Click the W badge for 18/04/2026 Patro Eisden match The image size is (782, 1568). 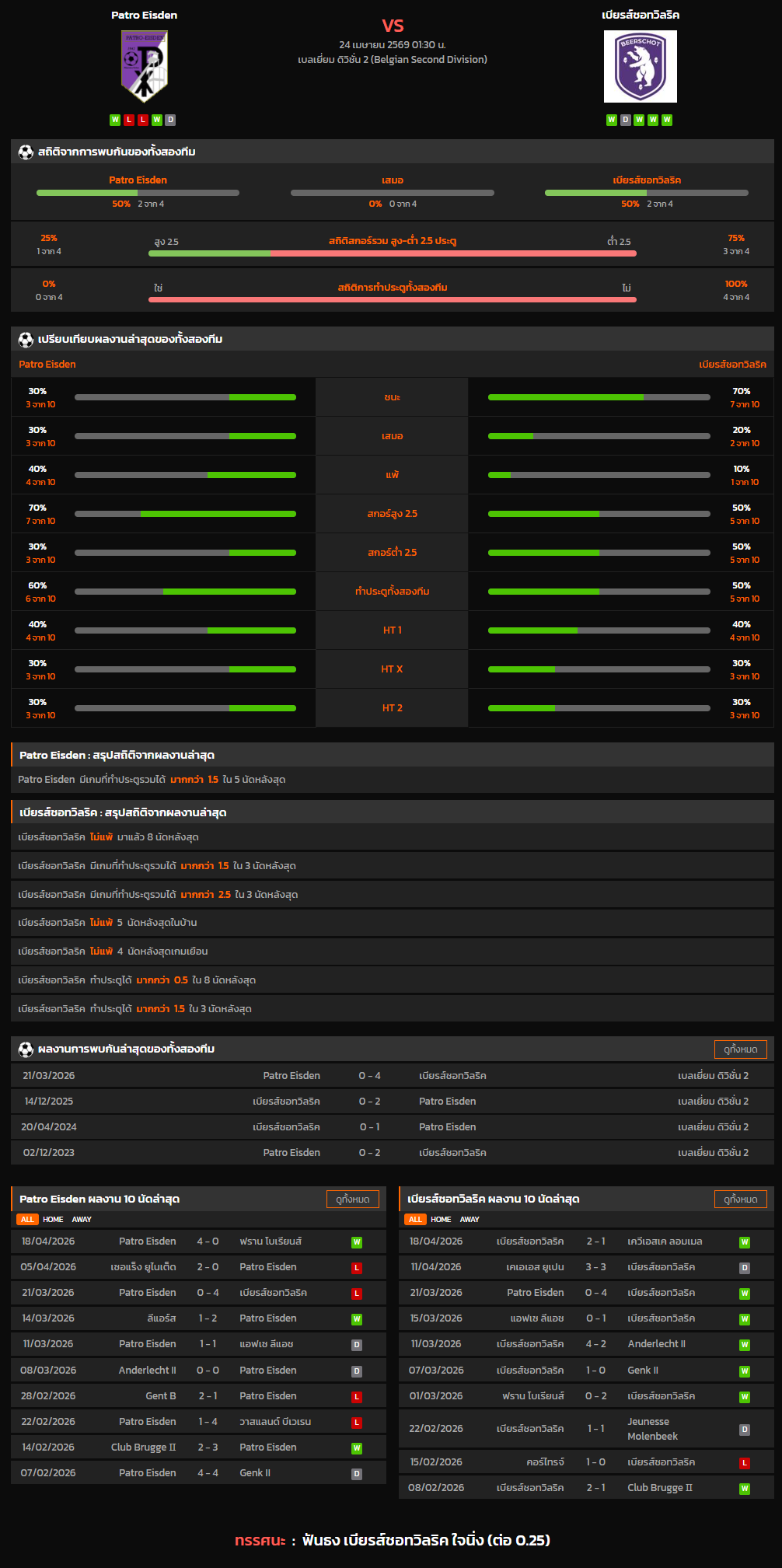pos(357,1242)
